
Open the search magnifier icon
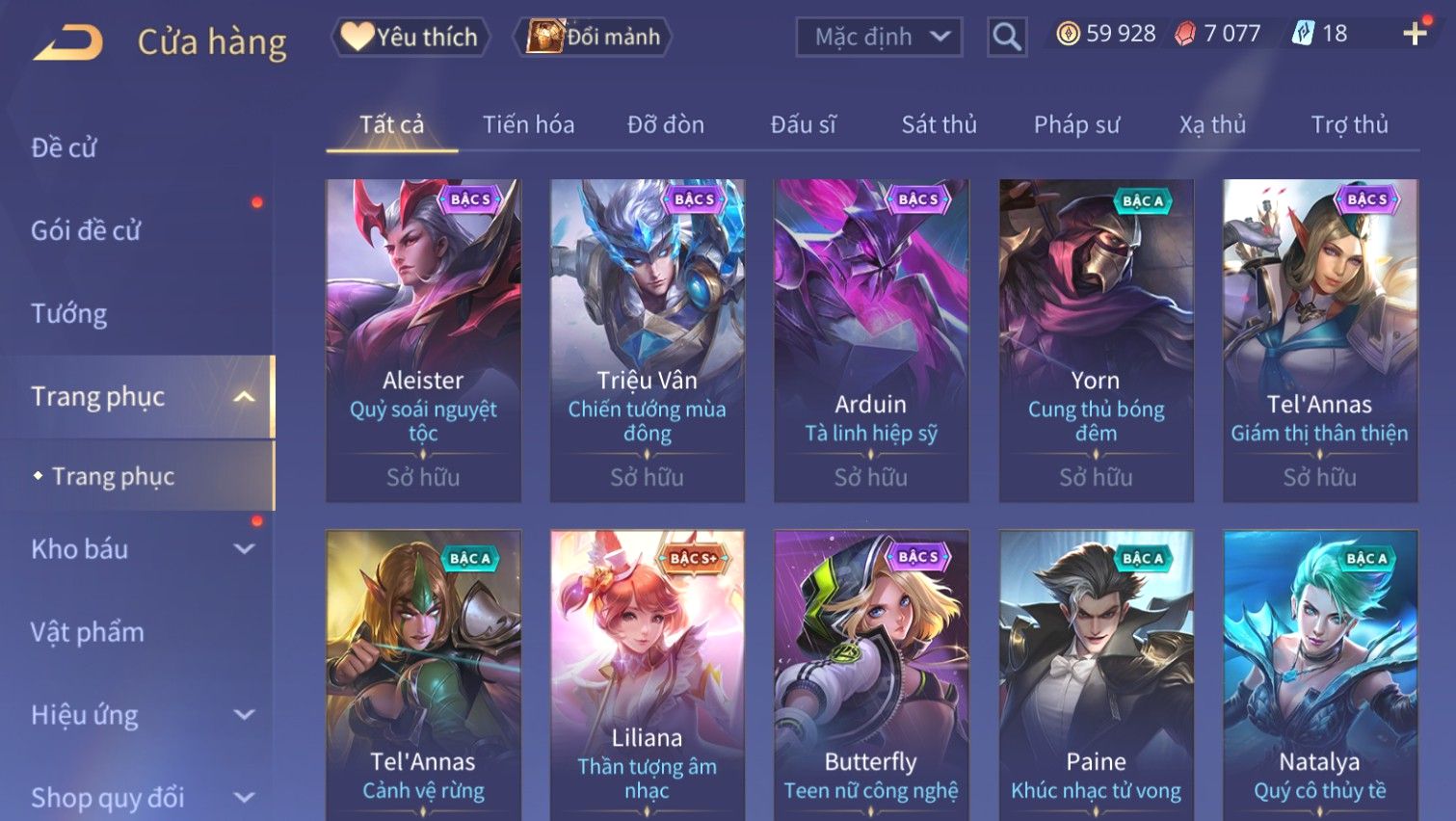1007,37
